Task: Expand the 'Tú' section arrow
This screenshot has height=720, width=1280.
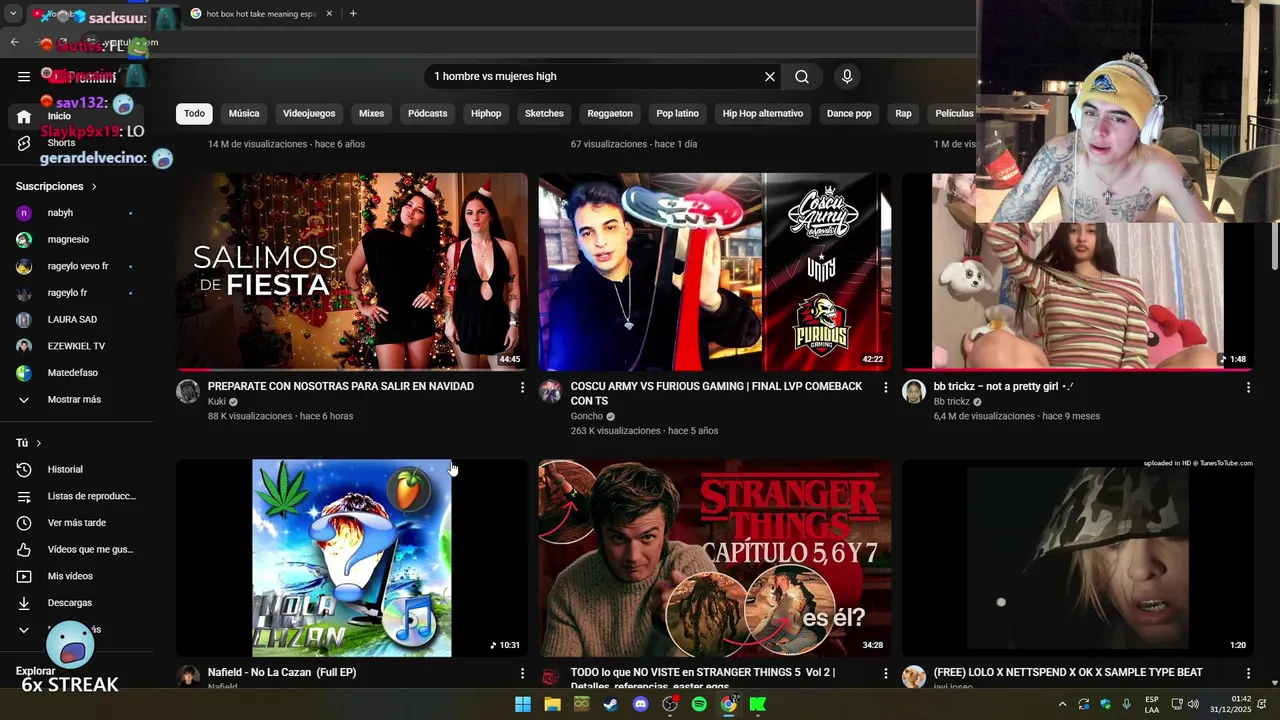Action: tap(39, 443)
